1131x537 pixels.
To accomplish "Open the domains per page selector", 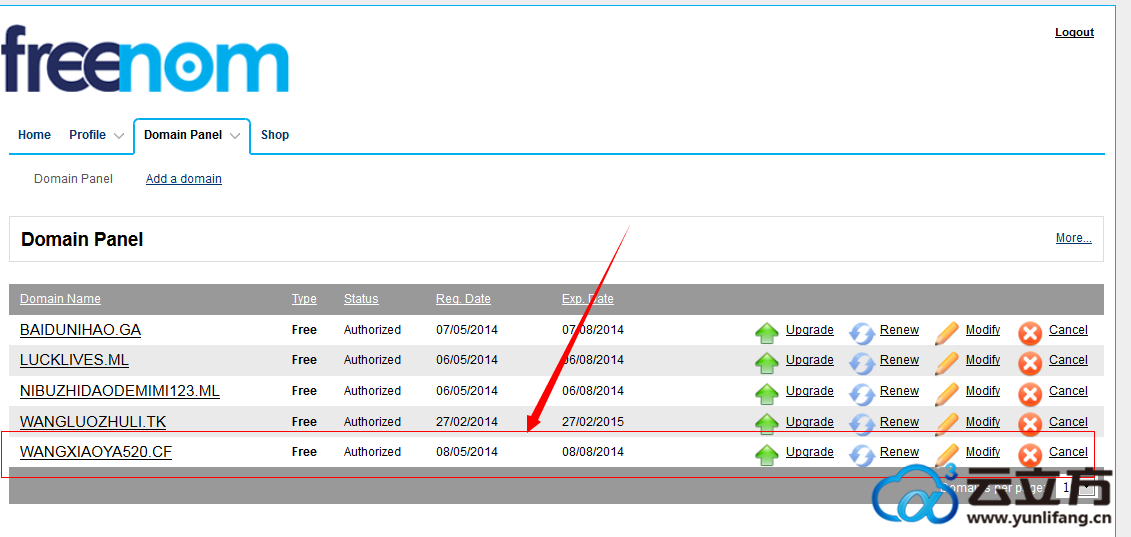I will [x=1076, y=488].
